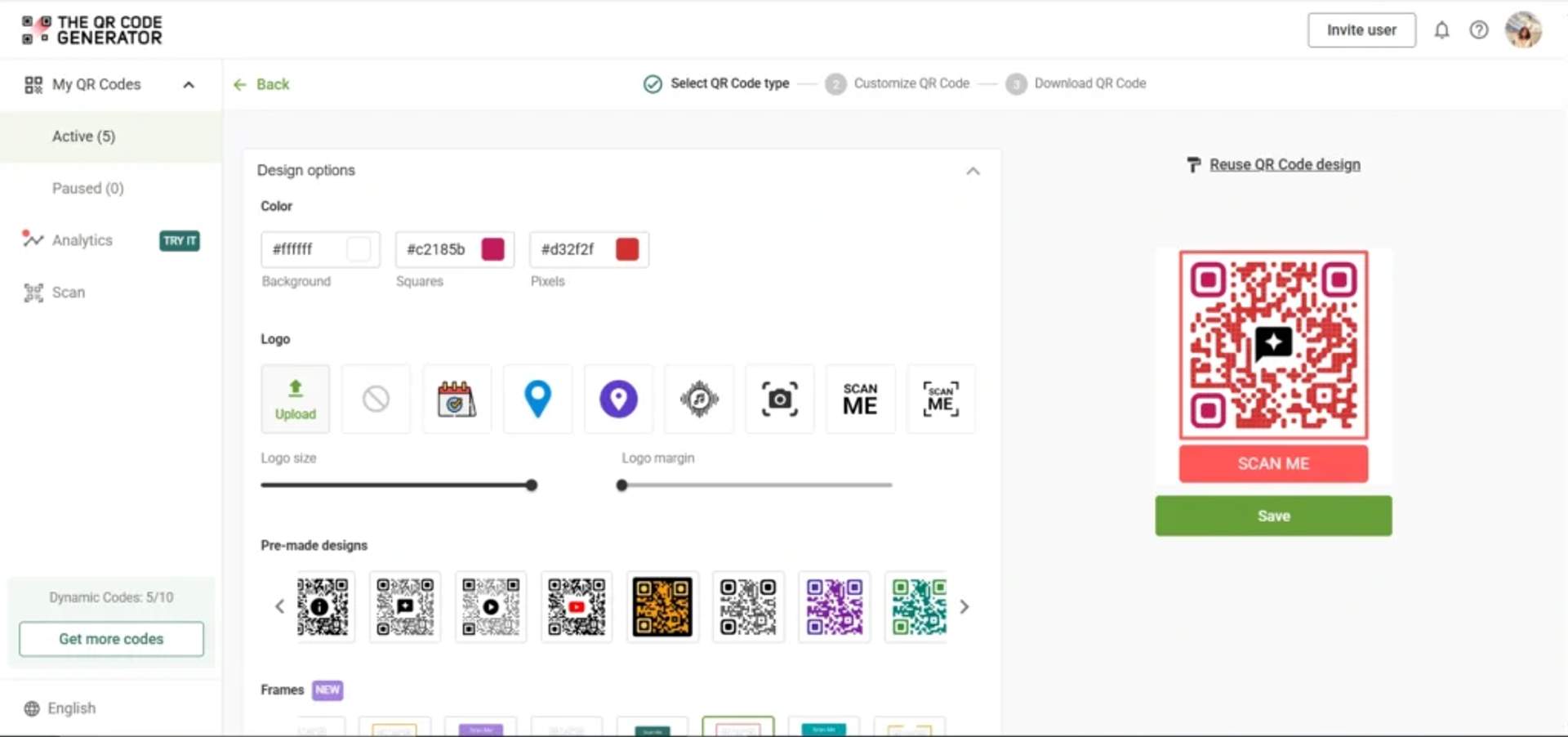Collapse the Design options panel
This screenshot has width=1568, height=737.
coord(973,171)
